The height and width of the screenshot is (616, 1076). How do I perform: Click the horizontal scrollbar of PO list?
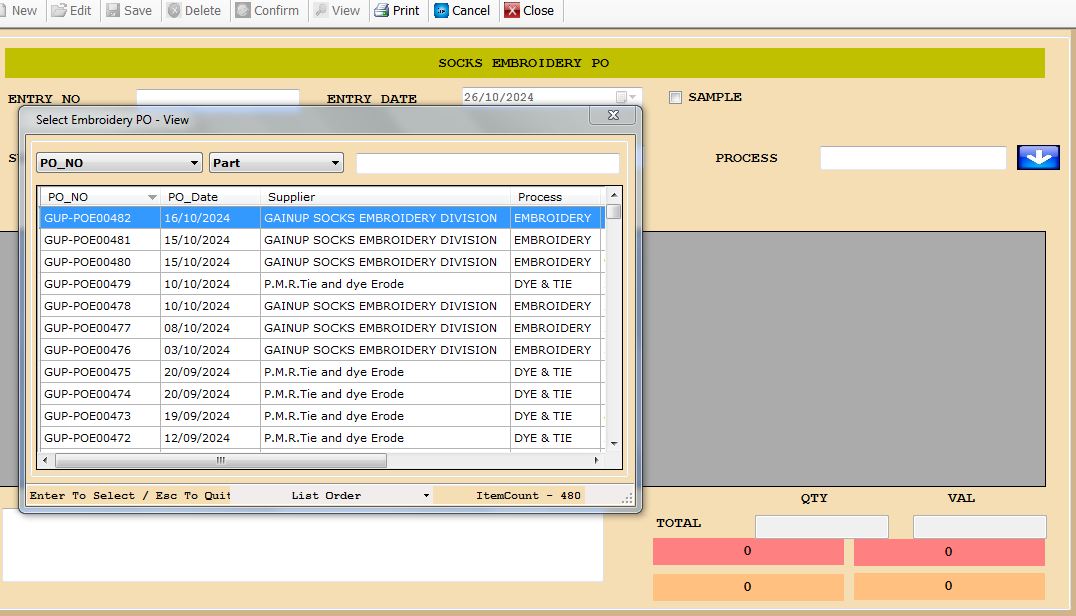click(220, 461)
